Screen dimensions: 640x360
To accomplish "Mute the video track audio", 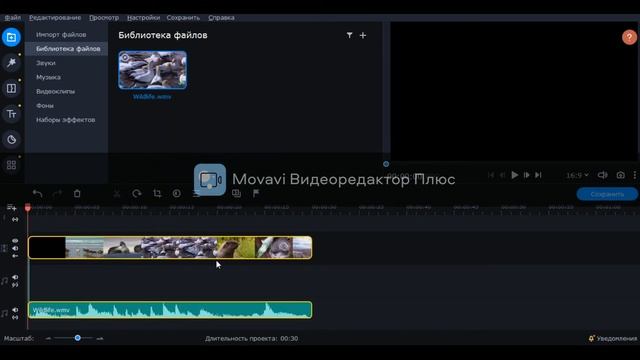I will pos(15,248).
